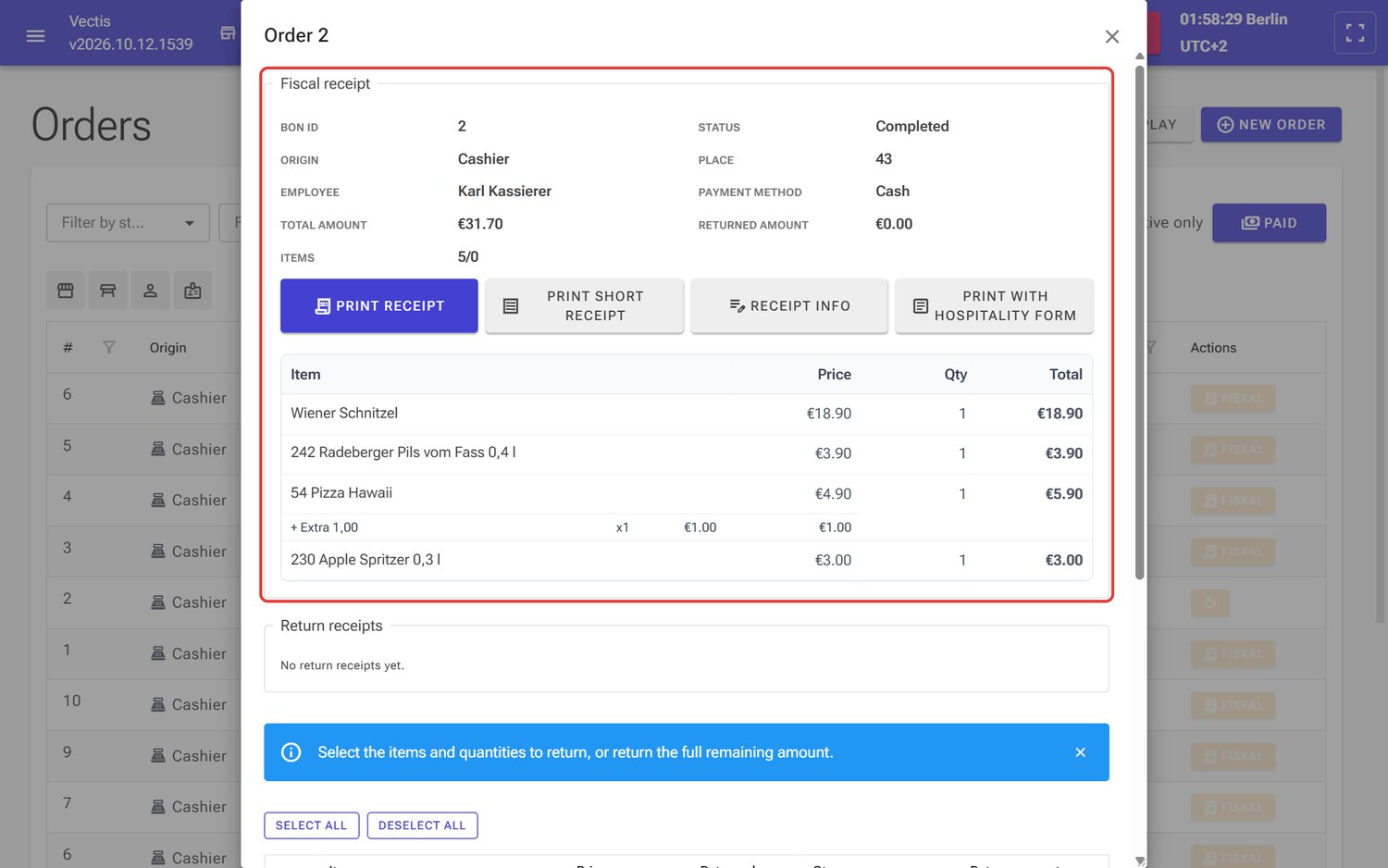Viewport: 1388px width, 868px height.
Task: Click the Actions column header
Action: [1213, 348]
